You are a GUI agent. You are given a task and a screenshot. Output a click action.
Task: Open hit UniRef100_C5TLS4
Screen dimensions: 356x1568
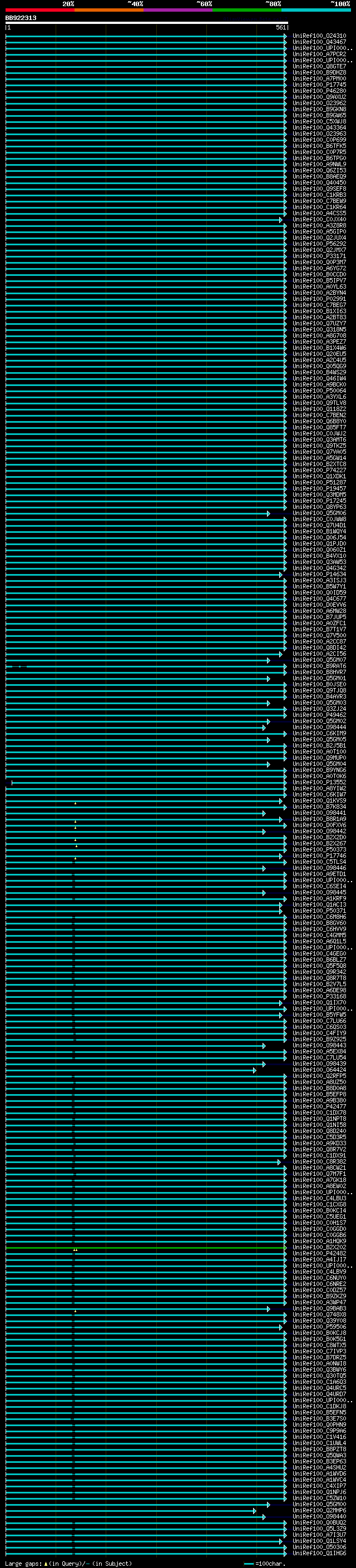[x=319, y=861]
